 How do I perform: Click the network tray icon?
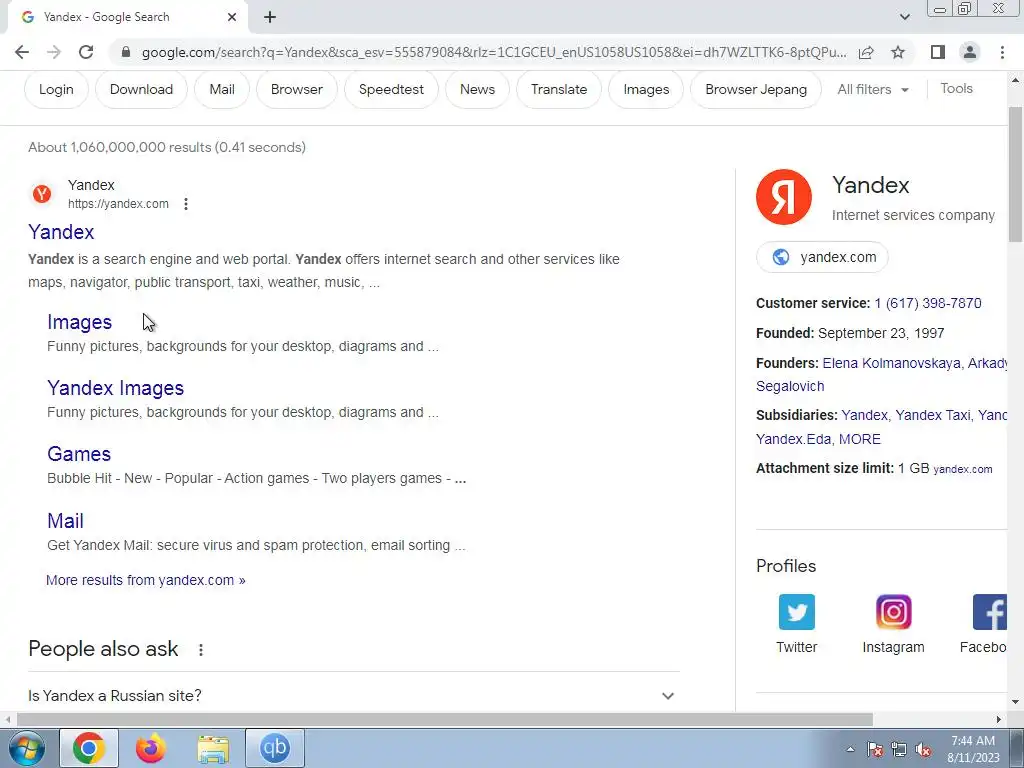pyautogui.click(x=899, y=750)
